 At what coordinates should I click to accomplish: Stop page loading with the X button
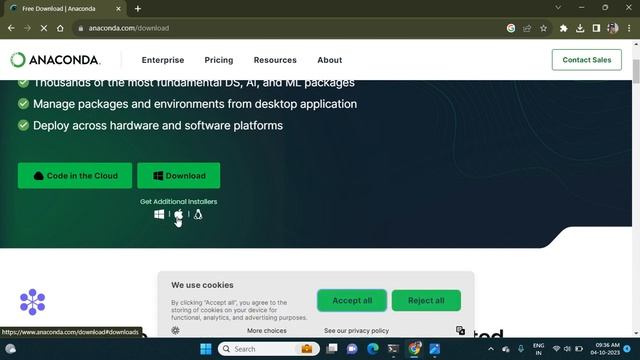pyautogui.click(x=44, y=28)
